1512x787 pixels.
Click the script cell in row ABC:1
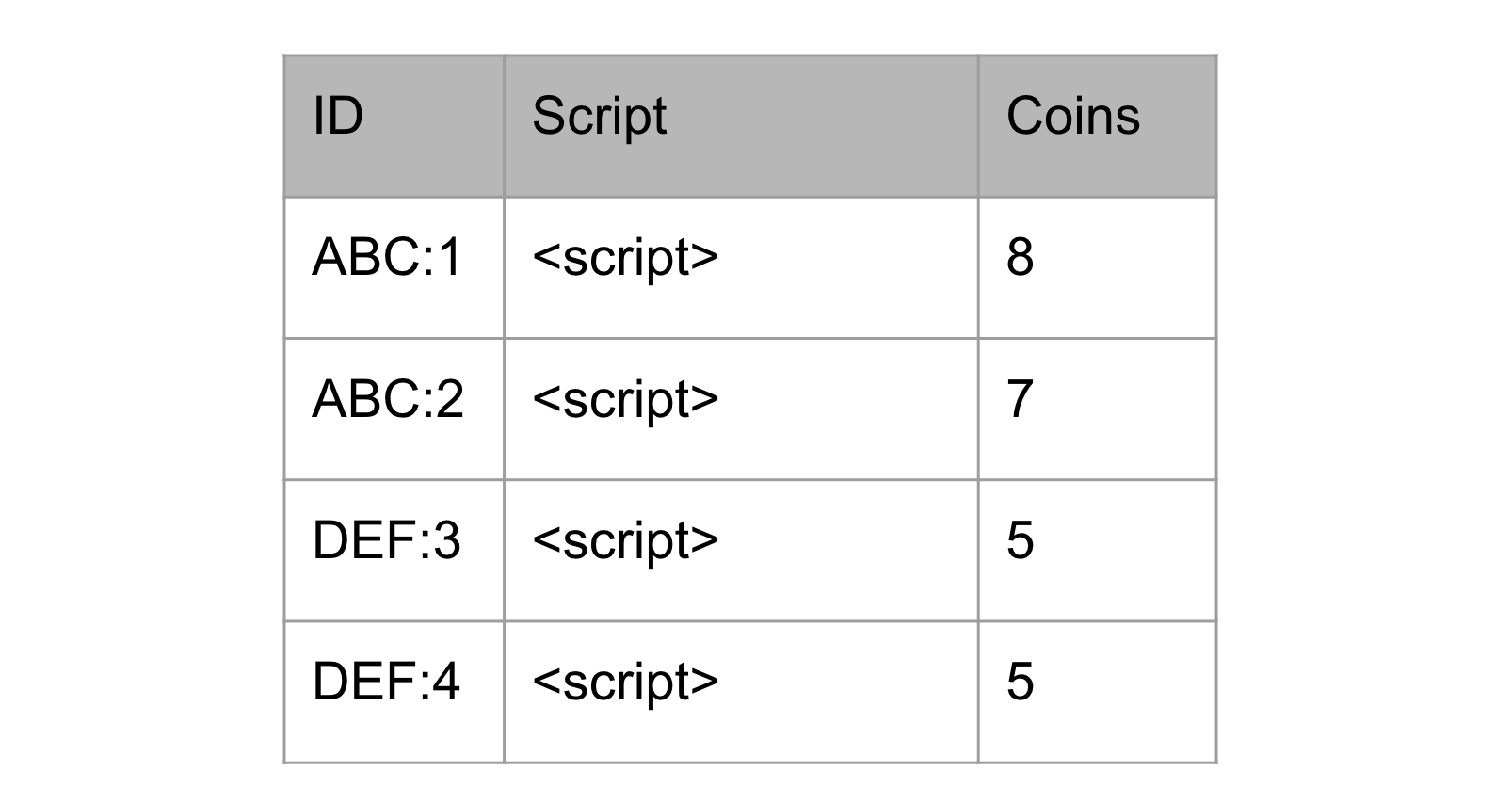click(741, 267)
